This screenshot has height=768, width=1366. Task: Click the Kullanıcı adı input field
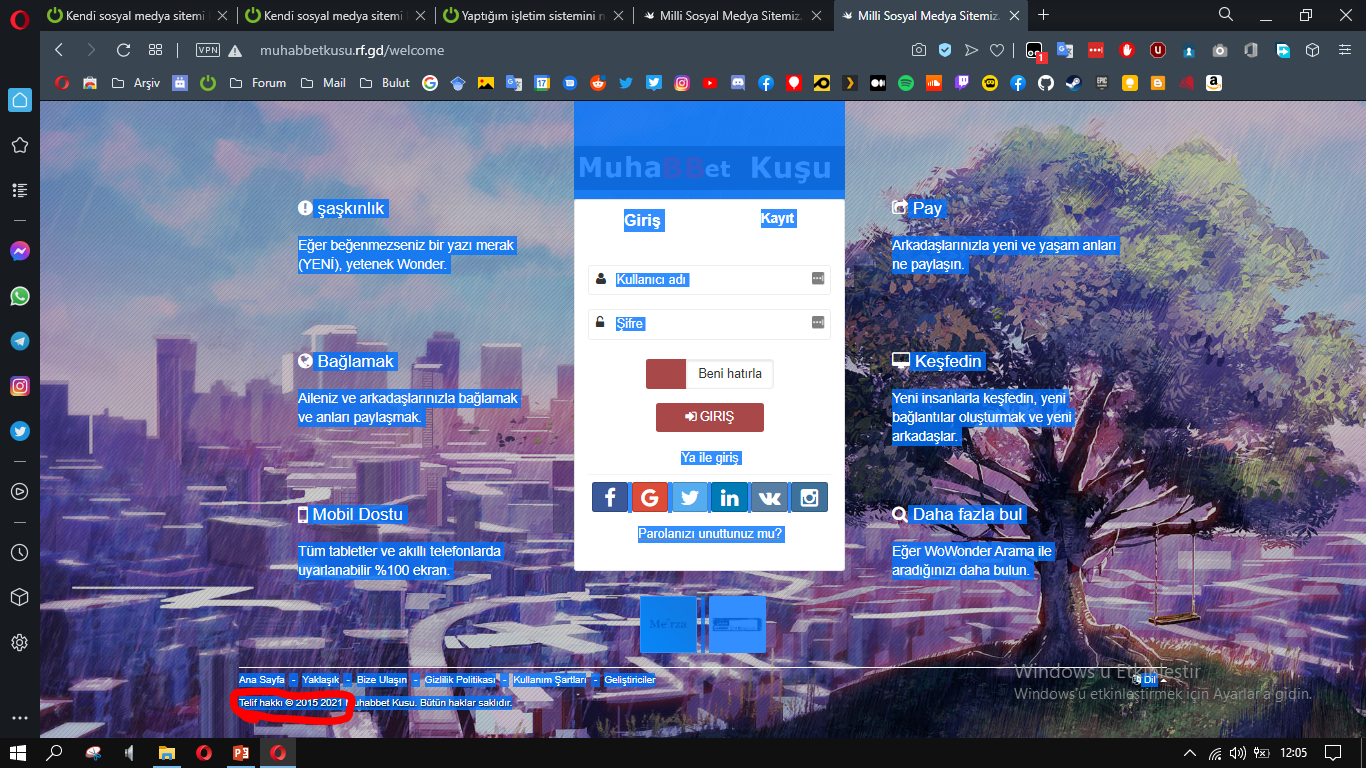[709, 280]
